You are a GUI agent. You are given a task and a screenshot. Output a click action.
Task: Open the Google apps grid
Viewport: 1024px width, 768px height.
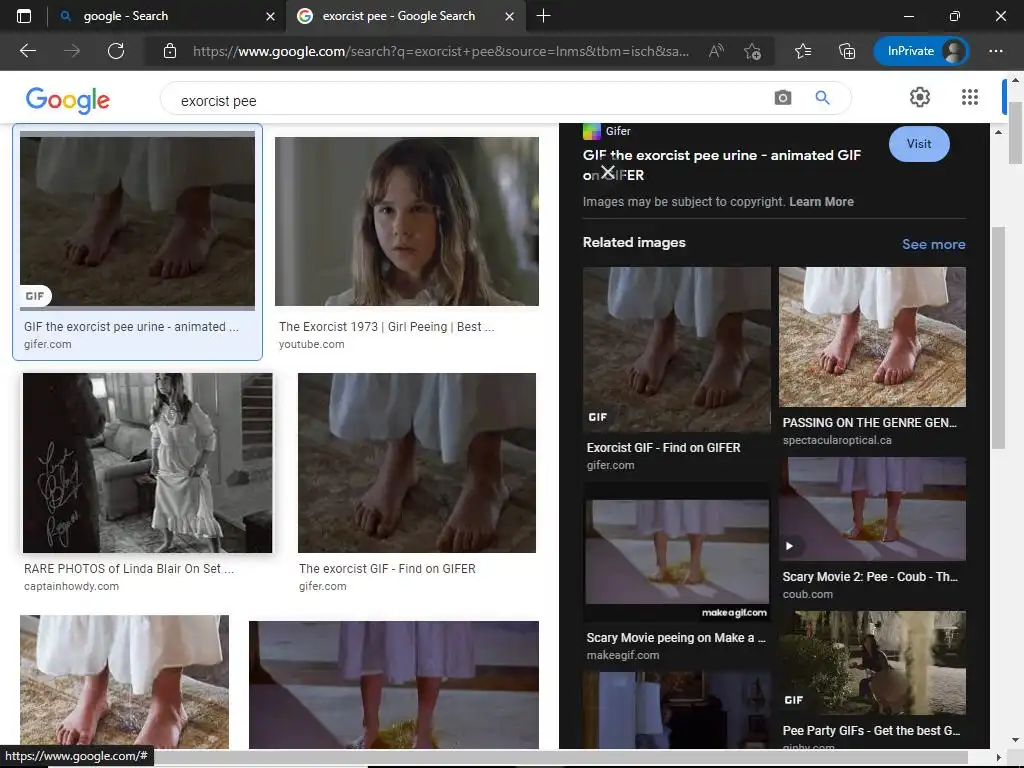[x=970, y=97]
